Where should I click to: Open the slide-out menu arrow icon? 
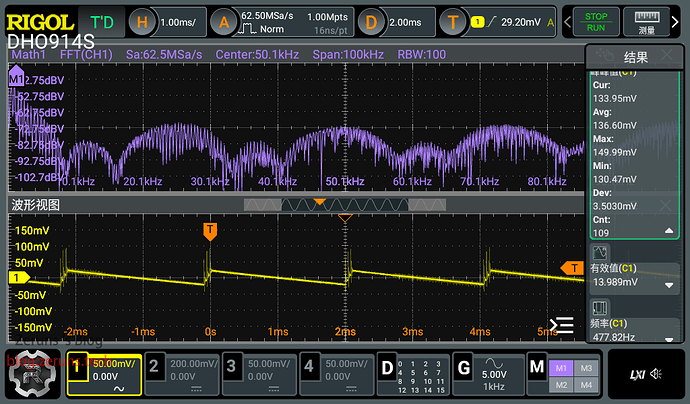point(562,324)
